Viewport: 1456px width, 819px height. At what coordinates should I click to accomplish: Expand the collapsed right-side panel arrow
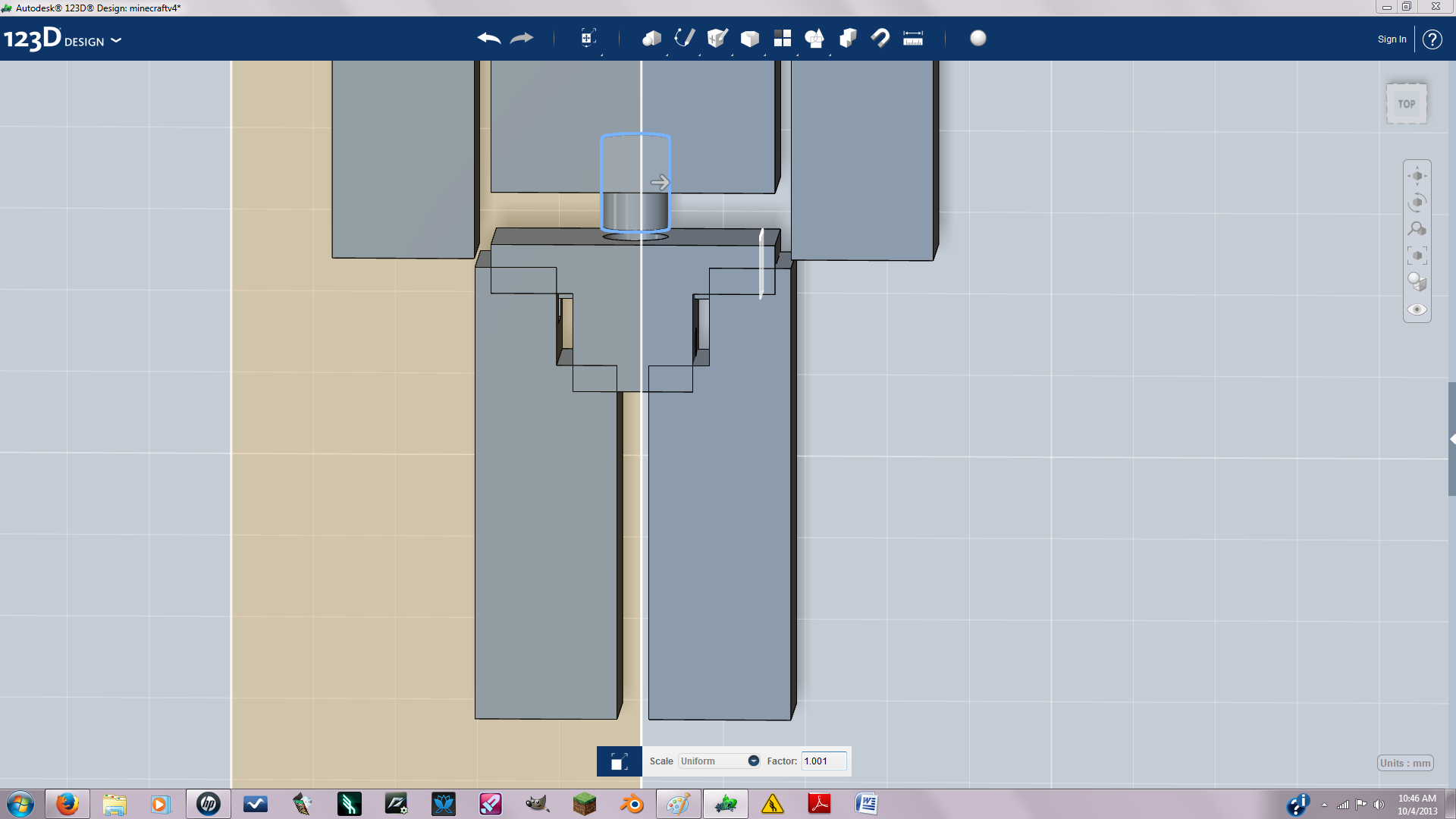click(1452, 439)
